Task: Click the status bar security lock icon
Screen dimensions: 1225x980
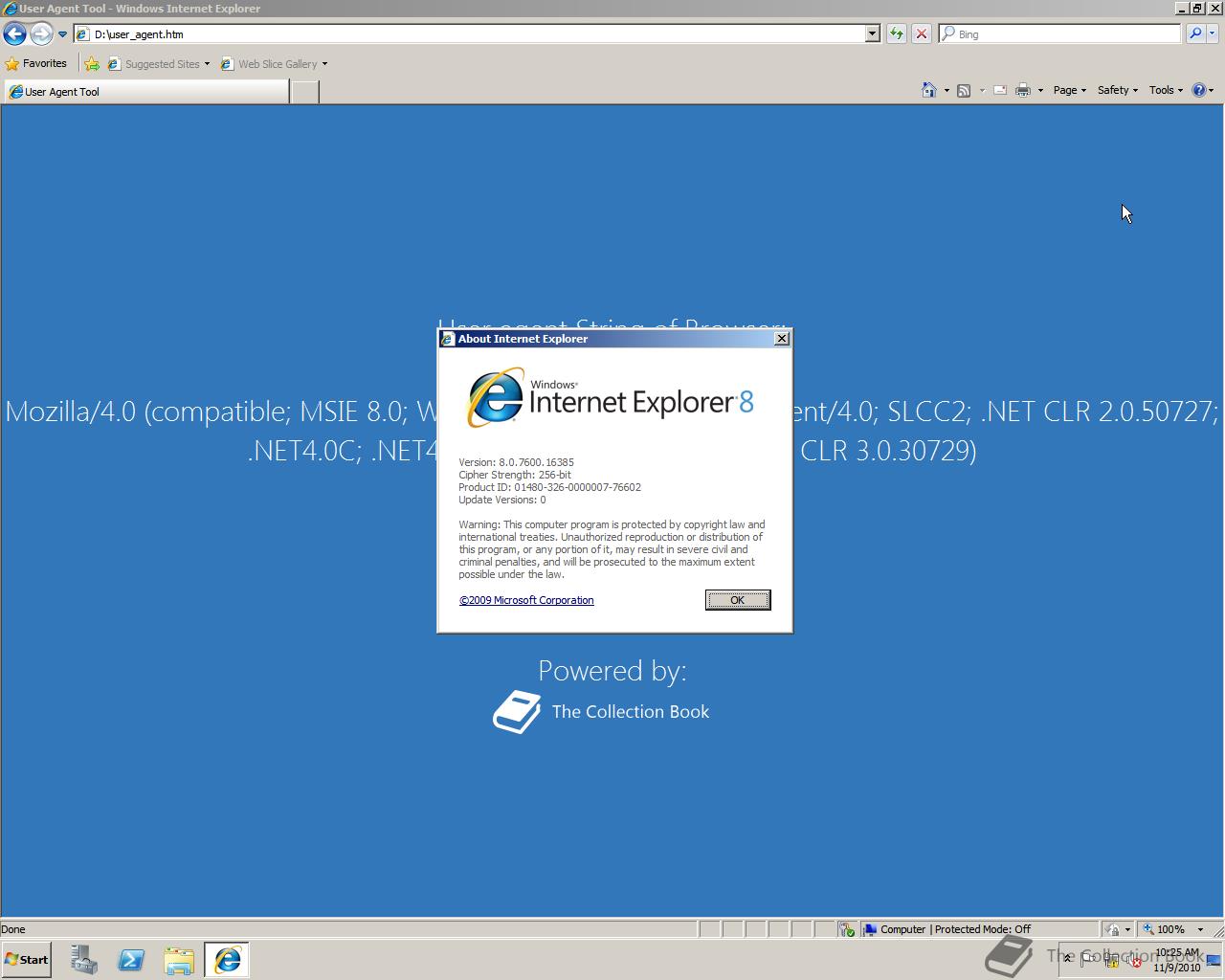Action: pyautogui.click(x=1112, y=929)
